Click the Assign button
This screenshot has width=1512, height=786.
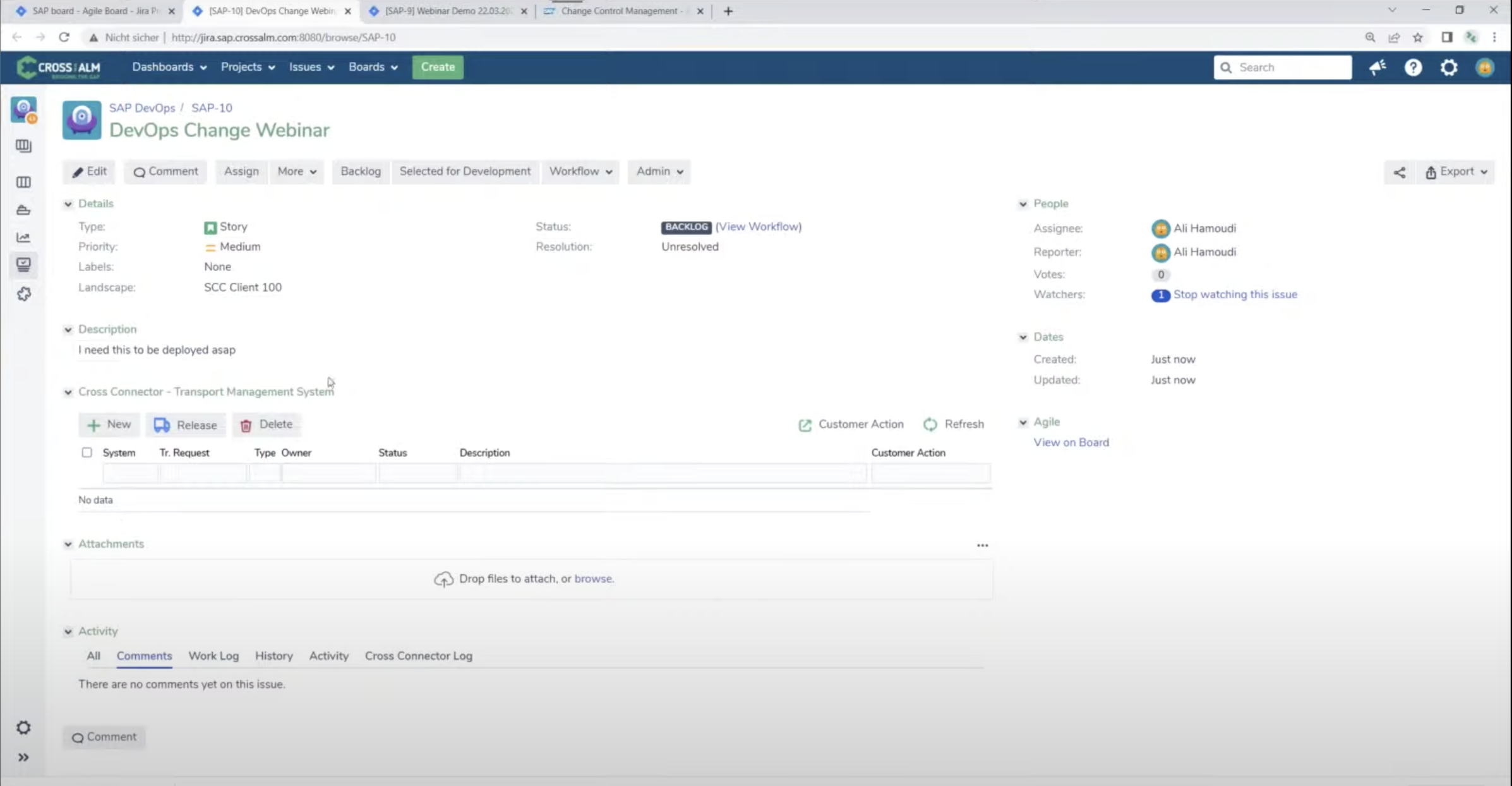point(241,172)
